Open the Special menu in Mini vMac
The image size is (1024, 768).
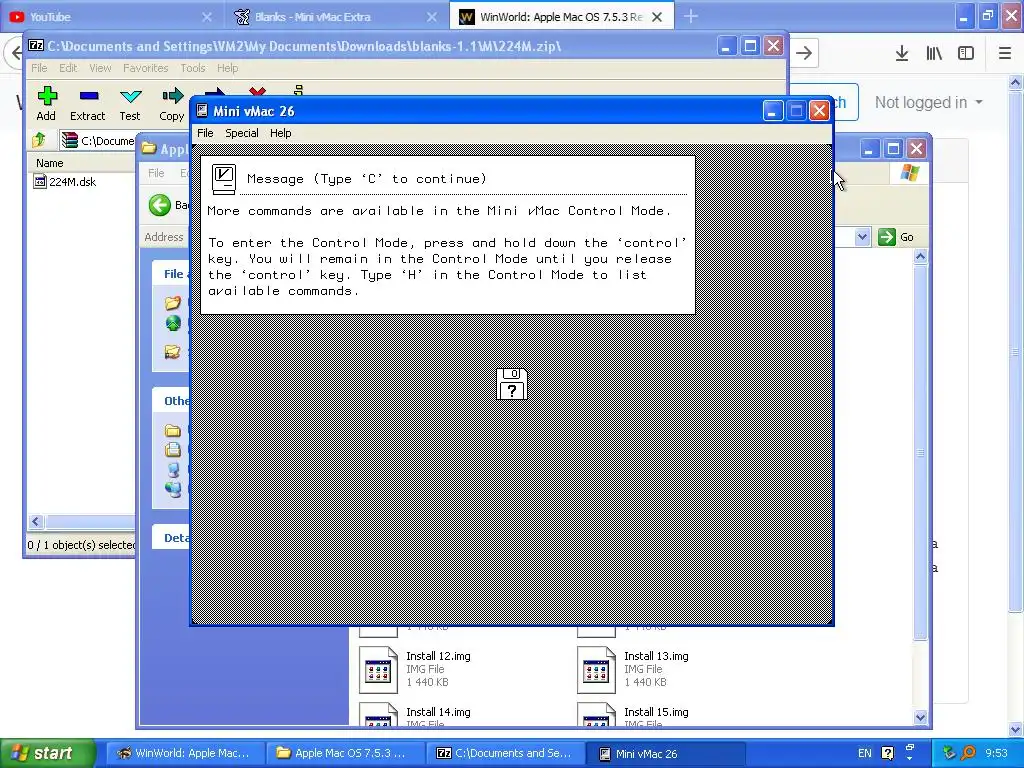(x=242, y=133)
